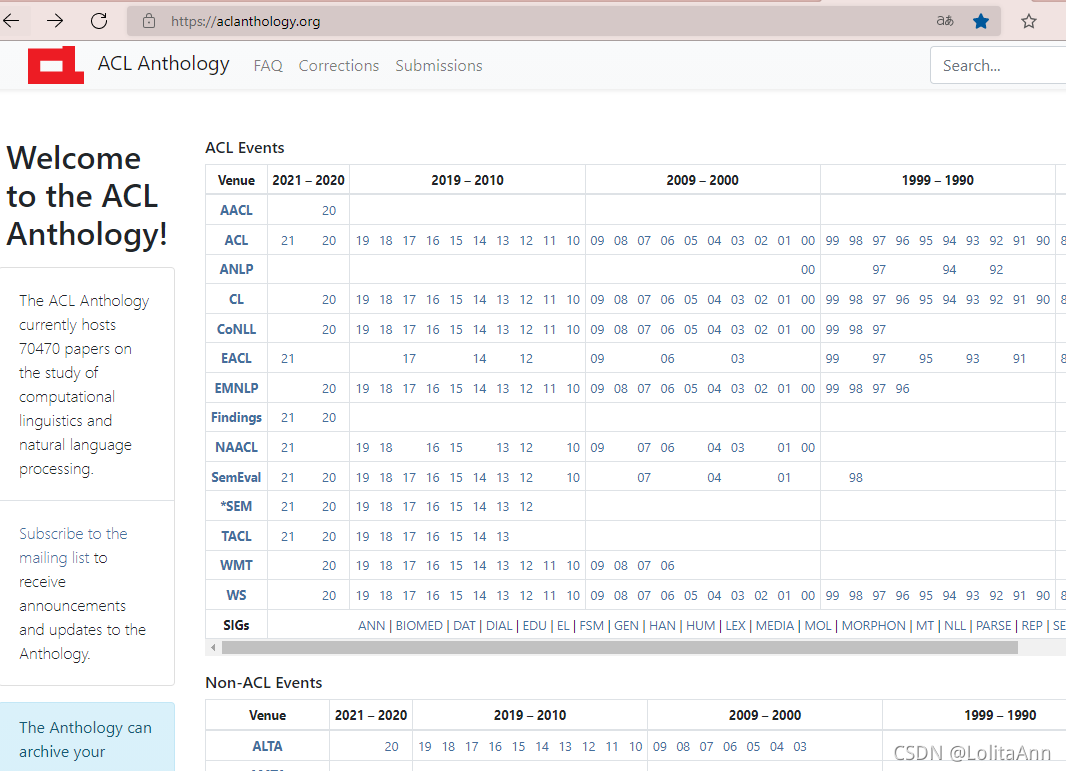Image resolution: width=1066 pixels, height=771 pixels.
Task: Click the ACL Events horizontal scrollbar
Action: tap(619, 647)
